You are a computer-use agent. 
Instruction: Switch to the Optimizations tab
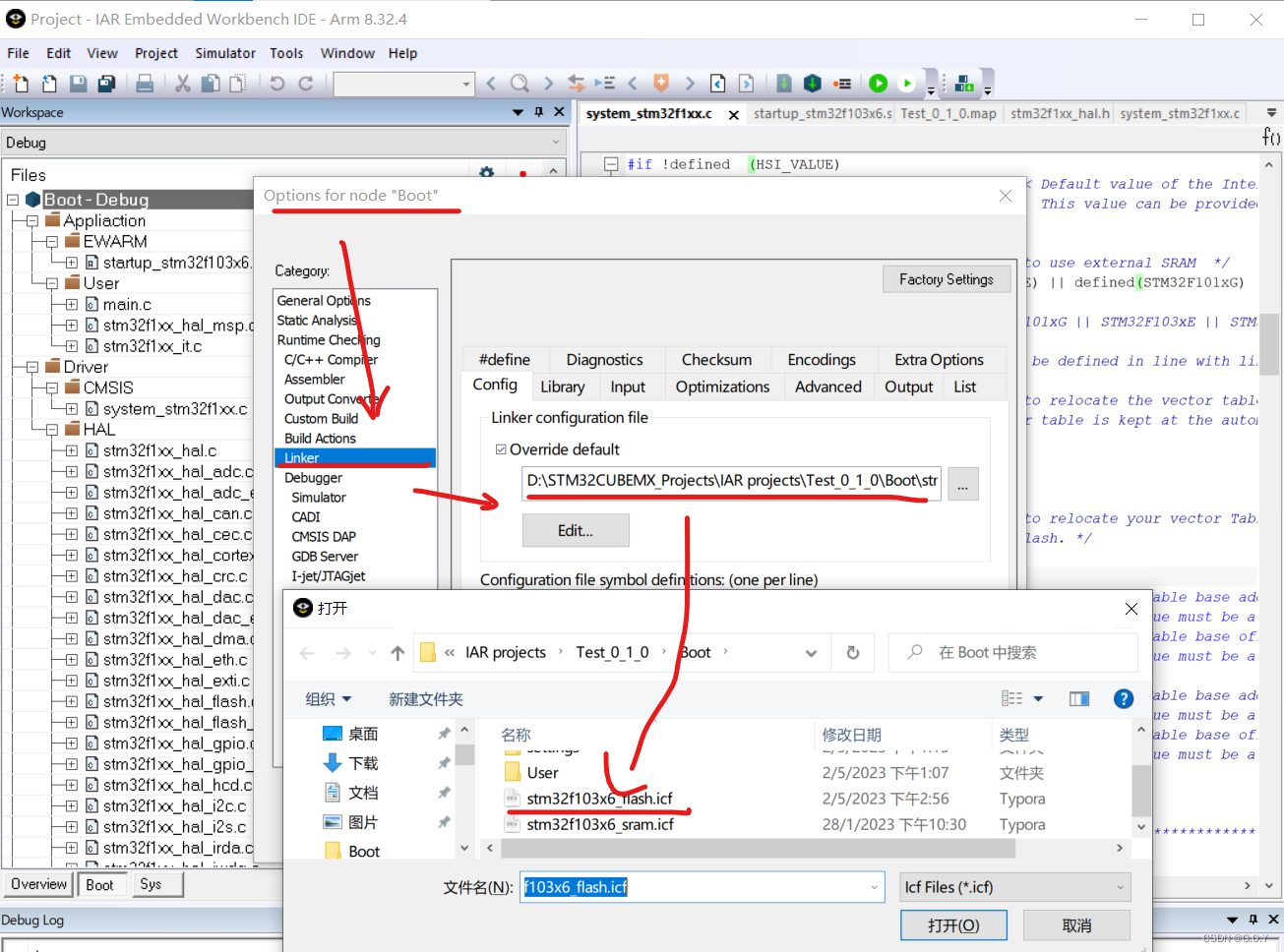(x=722, y=387)
